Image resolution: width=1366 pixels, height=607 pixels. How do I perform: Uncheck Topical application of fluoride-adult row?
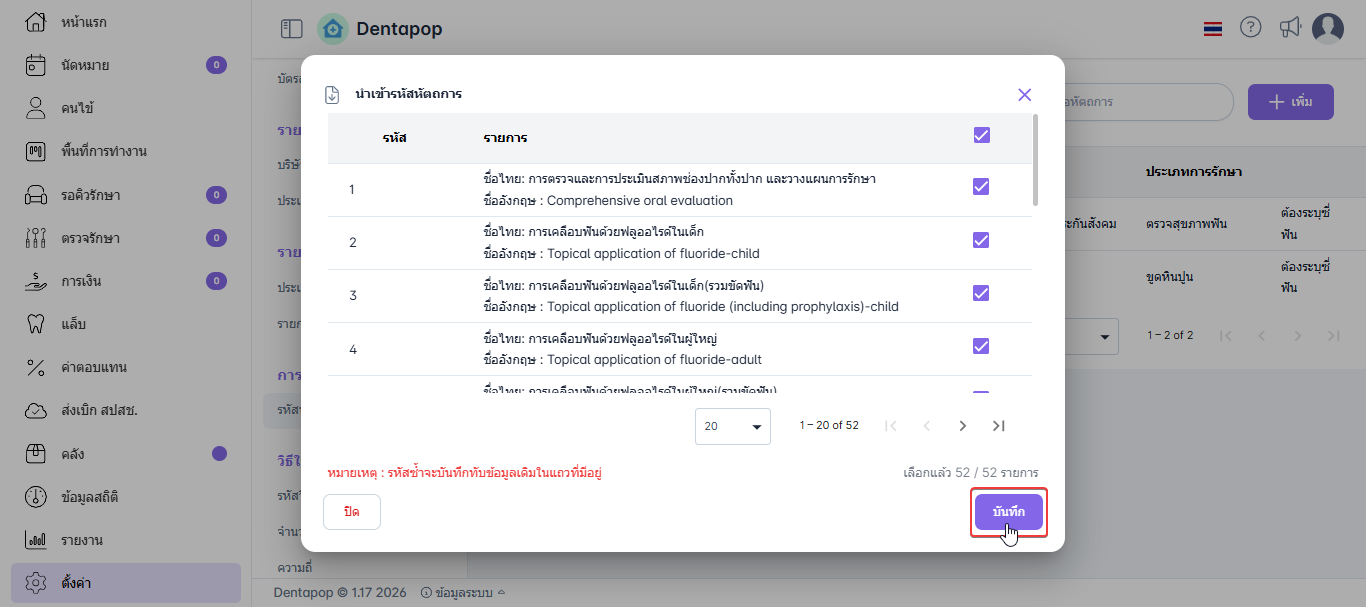click(981, 346)
